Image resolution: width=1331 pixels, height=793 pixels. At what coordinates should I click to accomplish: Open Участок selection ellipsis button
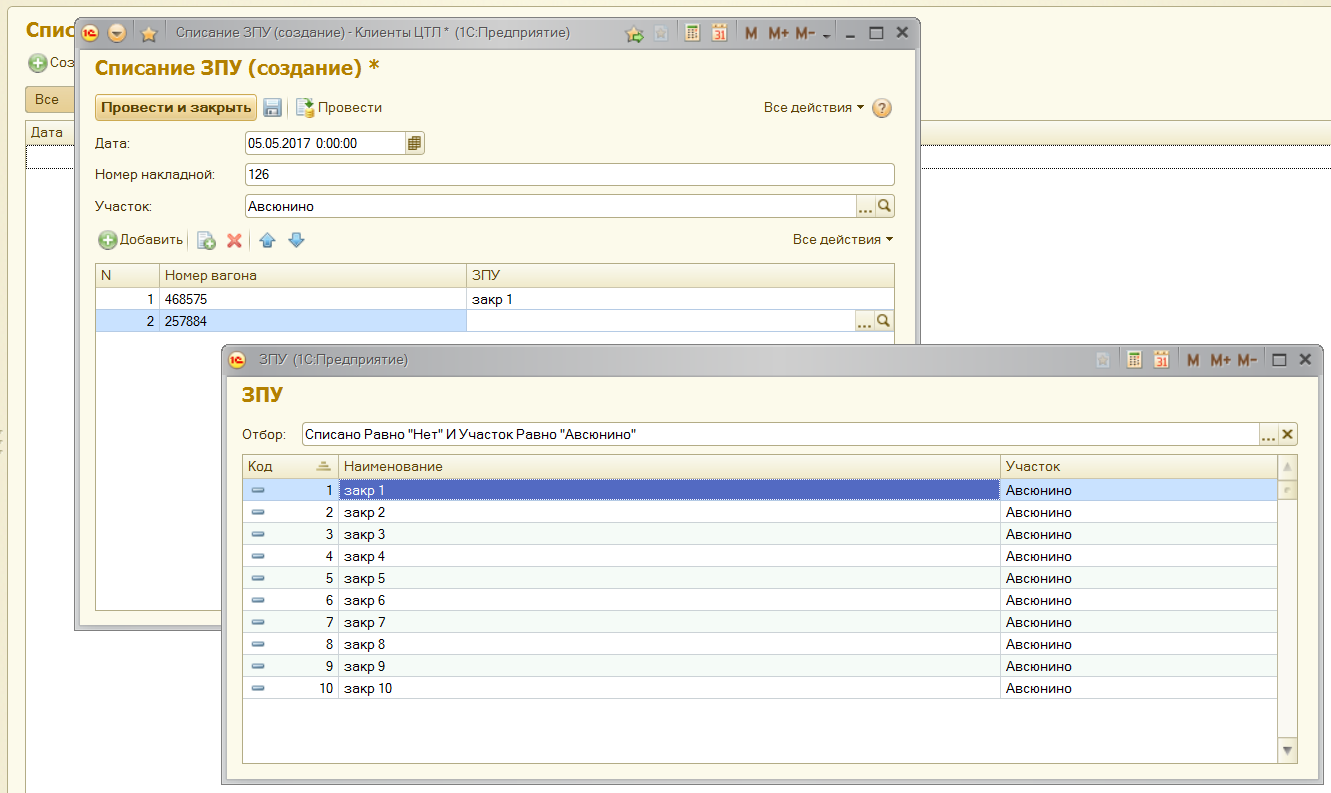coord(865,206)
